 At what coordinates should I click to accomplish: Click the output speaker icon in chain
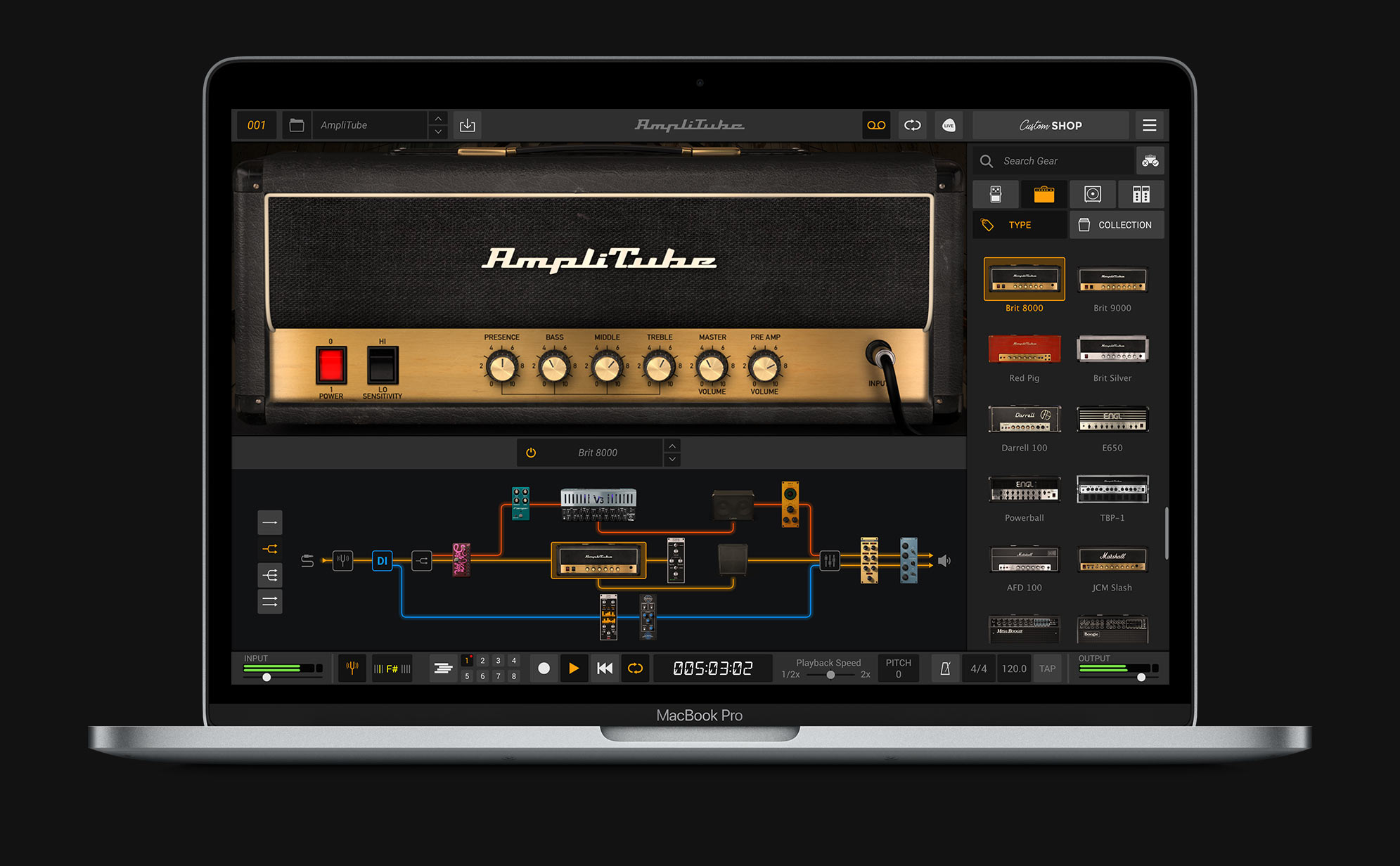coord(944,560)
